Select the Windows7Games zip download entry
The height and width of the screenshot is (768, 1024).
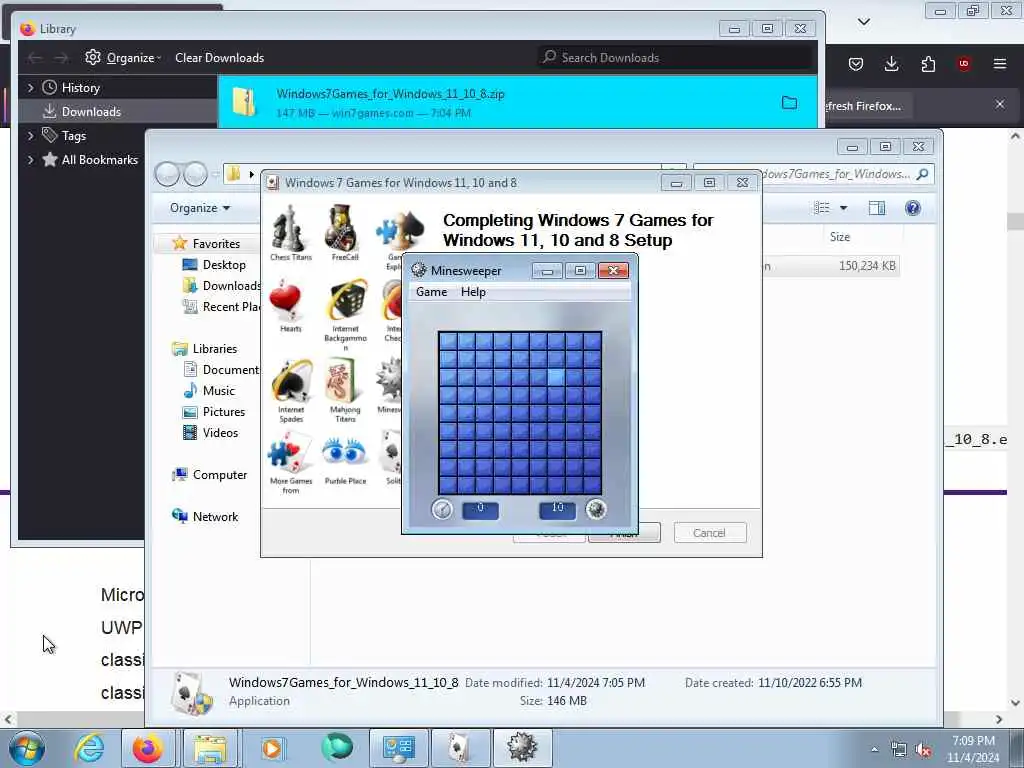tap(517, 103)
